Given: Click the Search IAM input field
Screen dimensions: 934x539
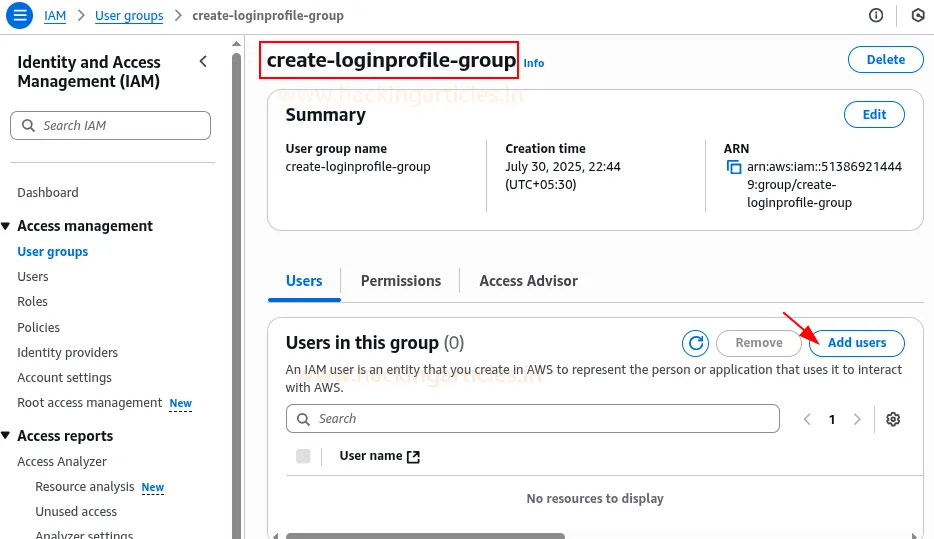Looking at the screenshot, I should point(110,125).
